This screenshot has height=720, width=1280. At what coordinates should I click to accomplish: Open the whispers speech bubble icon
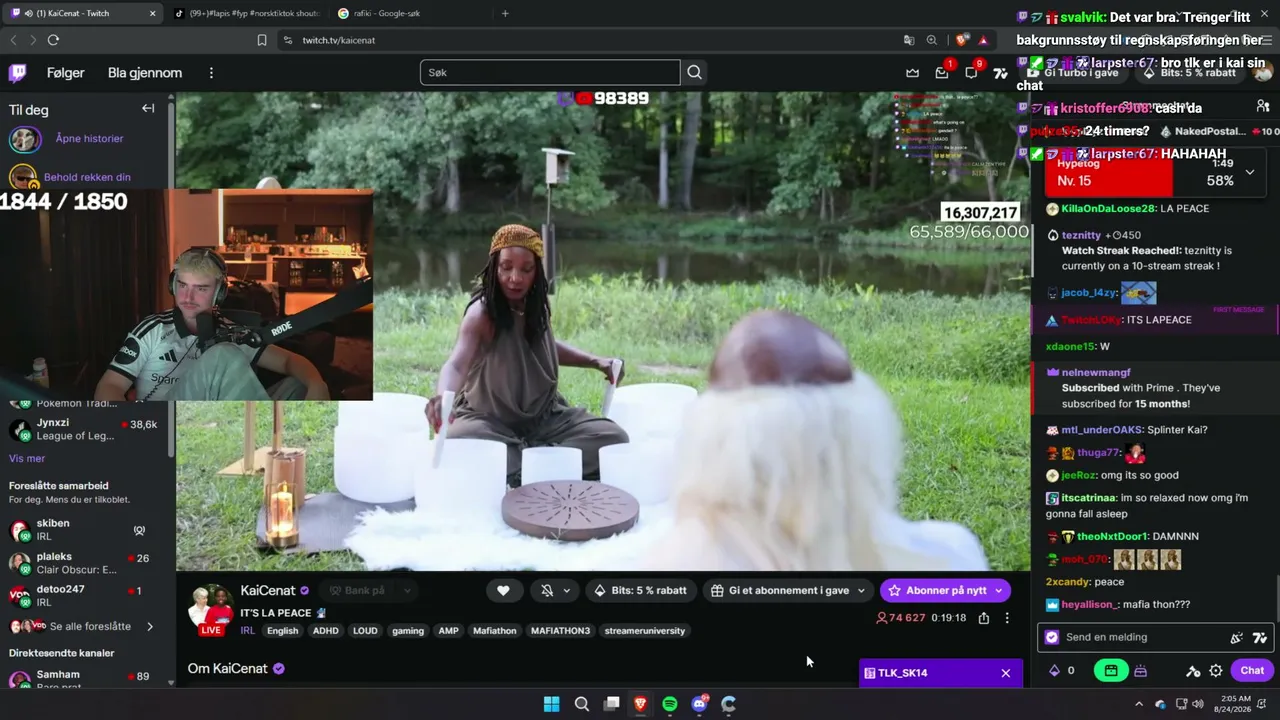[x=971, y=73]
